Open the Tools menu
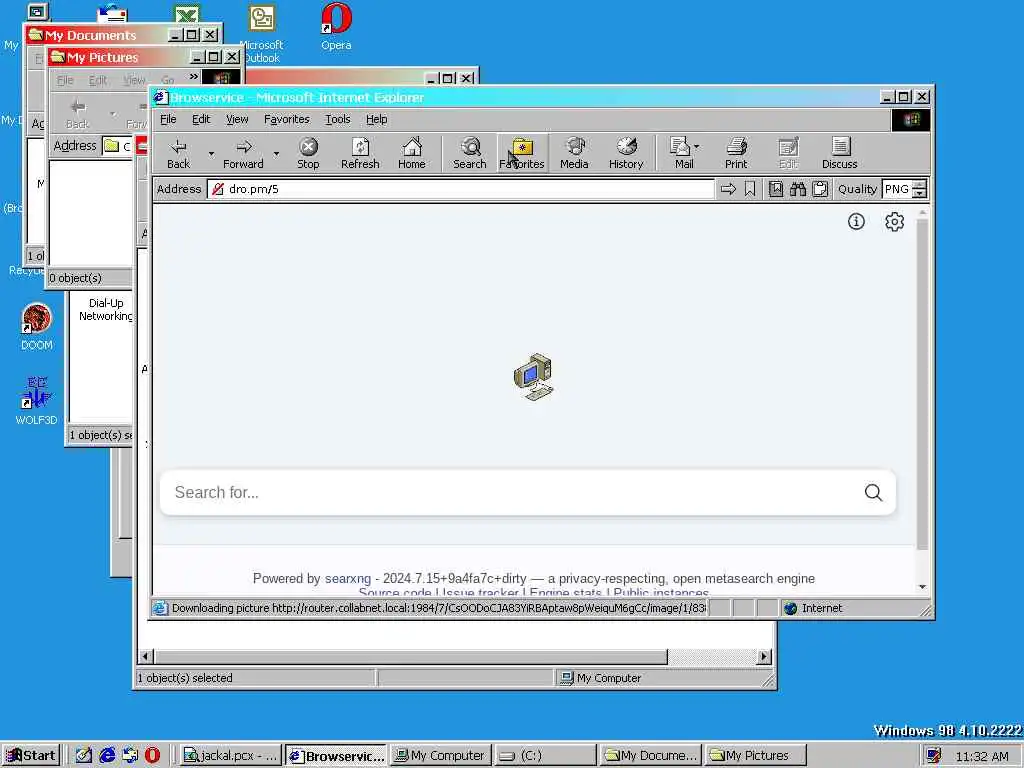The image size is (1024, 768). [x=338, y=120]
